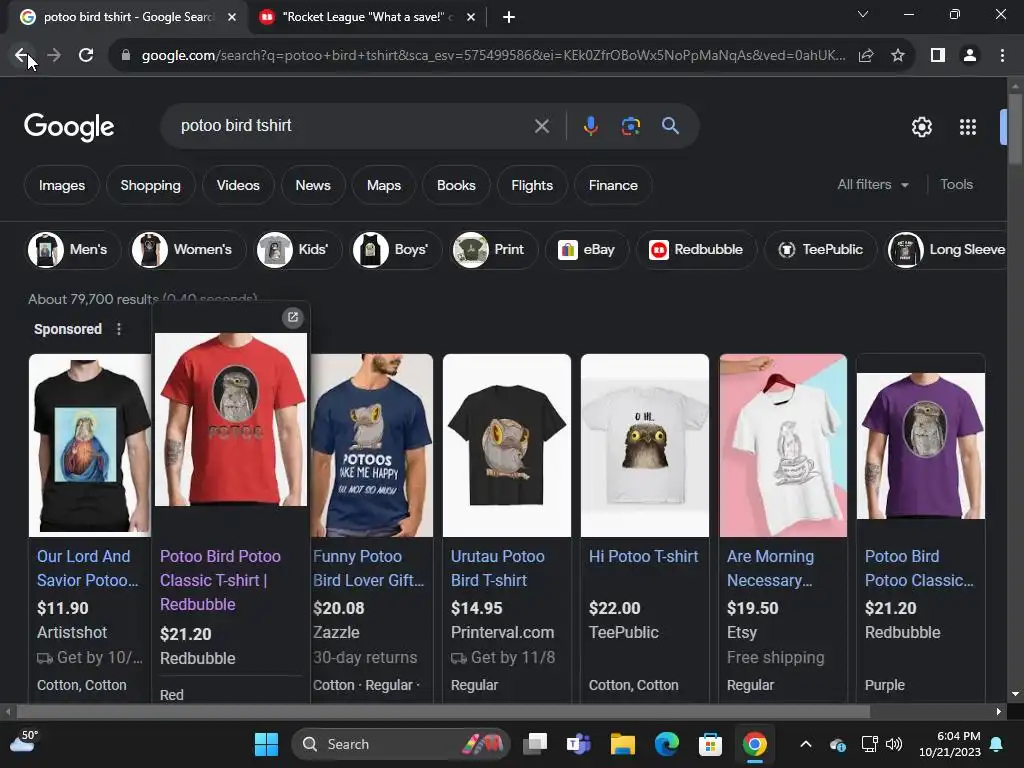The height and width of the screenshot is (768, 1024).
Task: Switch to Images results
Action: (62, 185)
